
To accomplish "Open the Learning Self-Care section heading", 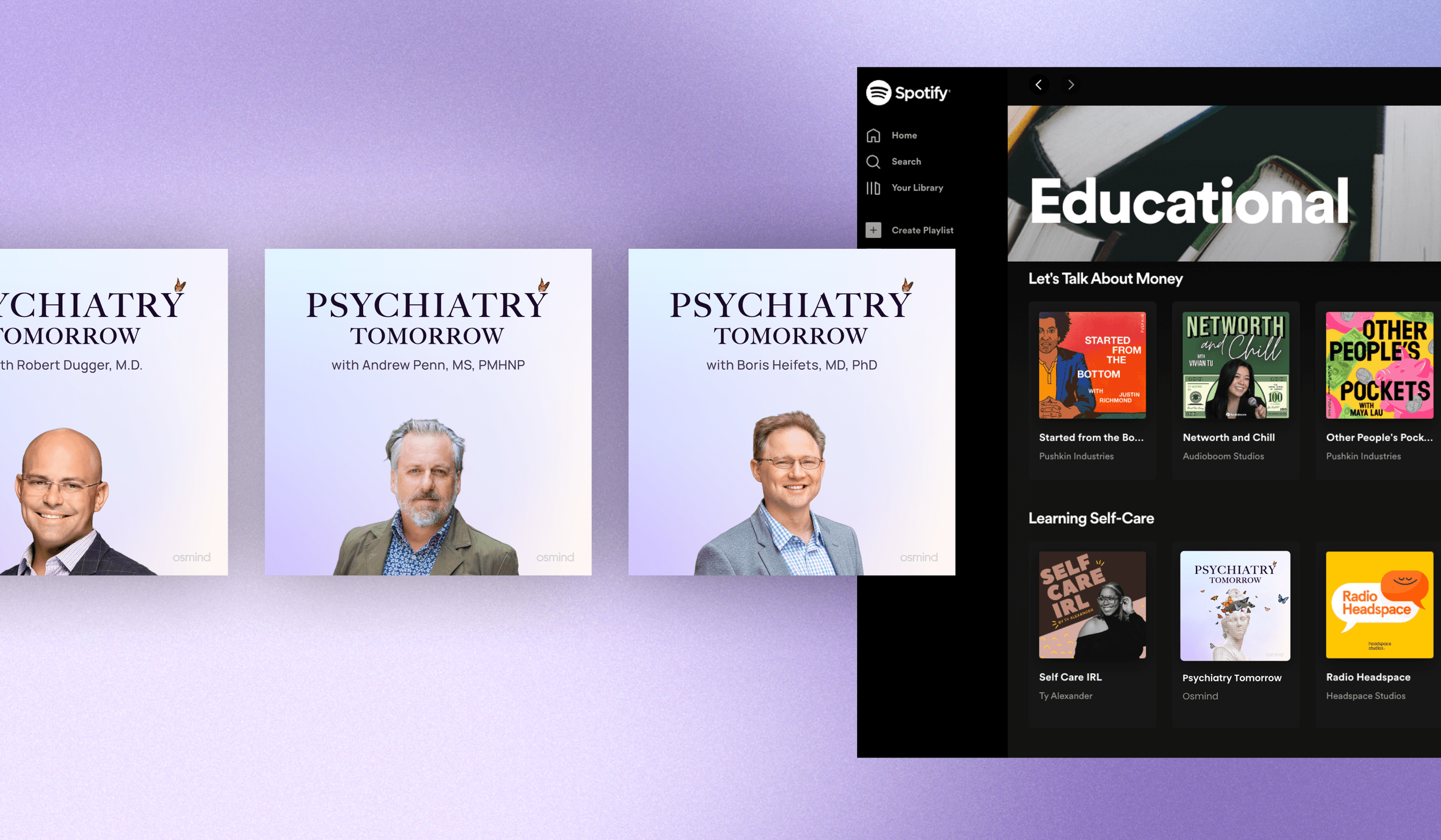I will click(x=1091, y=519).
